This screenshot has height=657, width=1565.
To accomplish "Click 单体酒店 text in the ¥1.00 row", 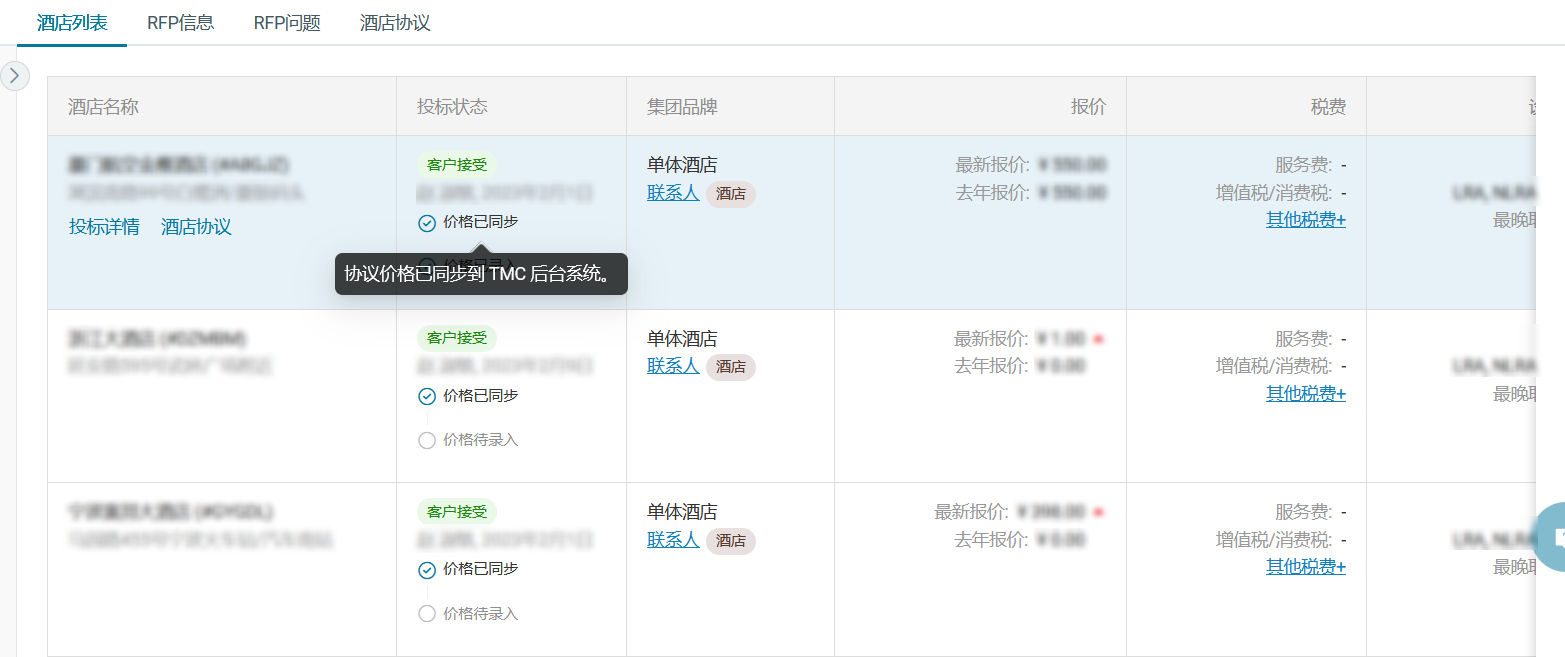I will (682, 339).
